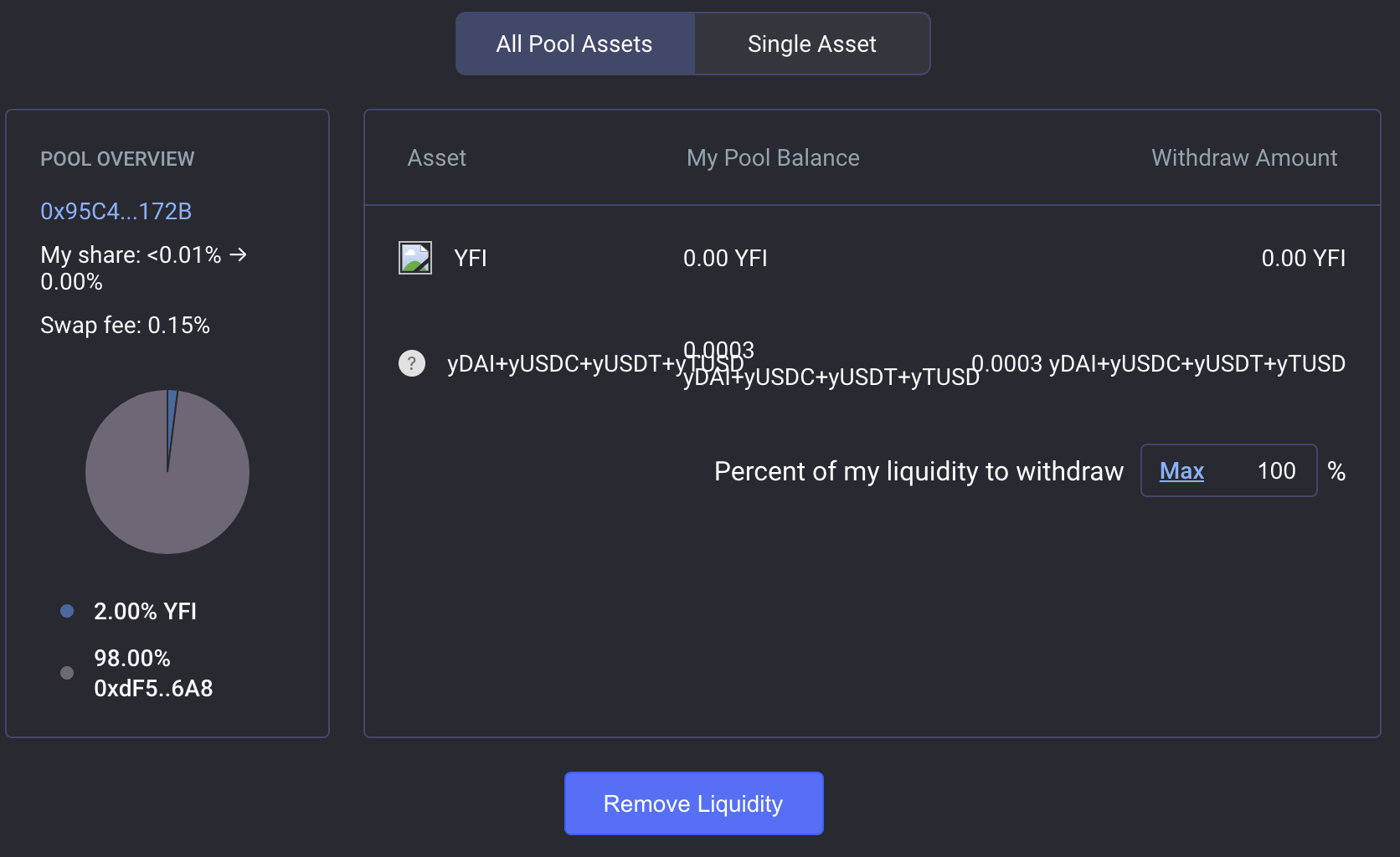Click the blue YFI legend dot
Image resolution: width=1400 pixels, height=857 pixels.
click(x=67, y=611)
